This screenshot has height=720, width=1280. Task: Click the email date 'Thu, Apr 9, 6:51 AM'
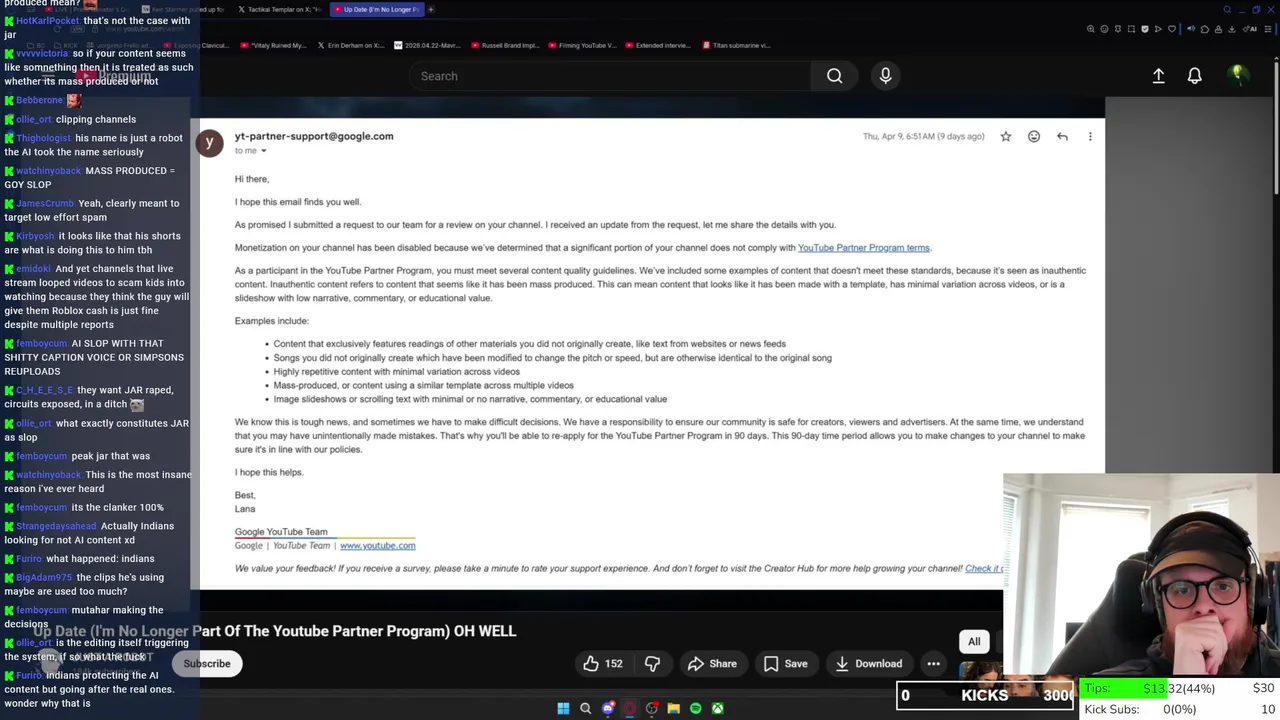click(923, 136)
